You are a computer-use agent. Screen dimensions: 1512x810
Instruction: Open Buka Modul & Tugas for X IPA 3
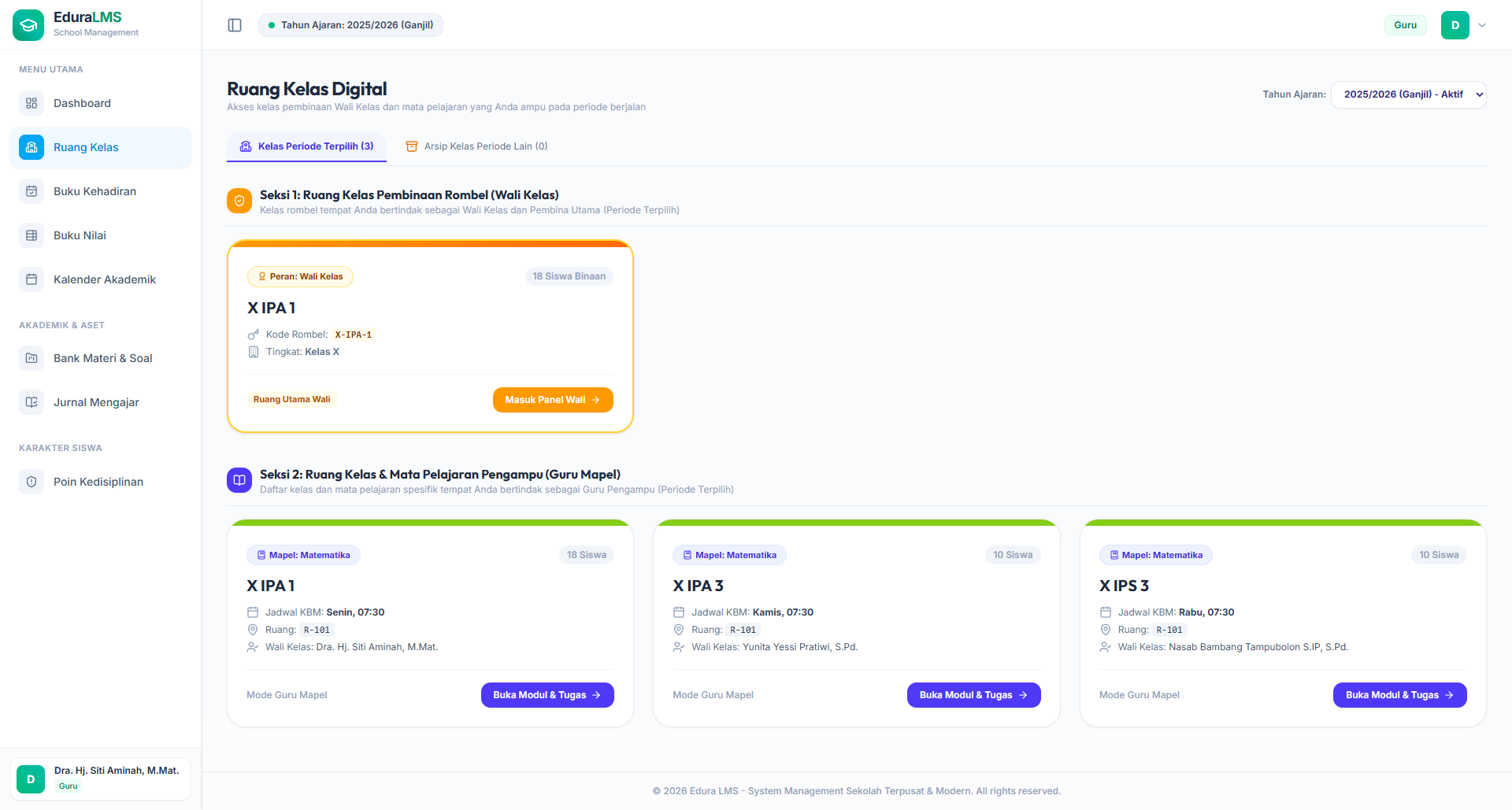tap(974, 695)
